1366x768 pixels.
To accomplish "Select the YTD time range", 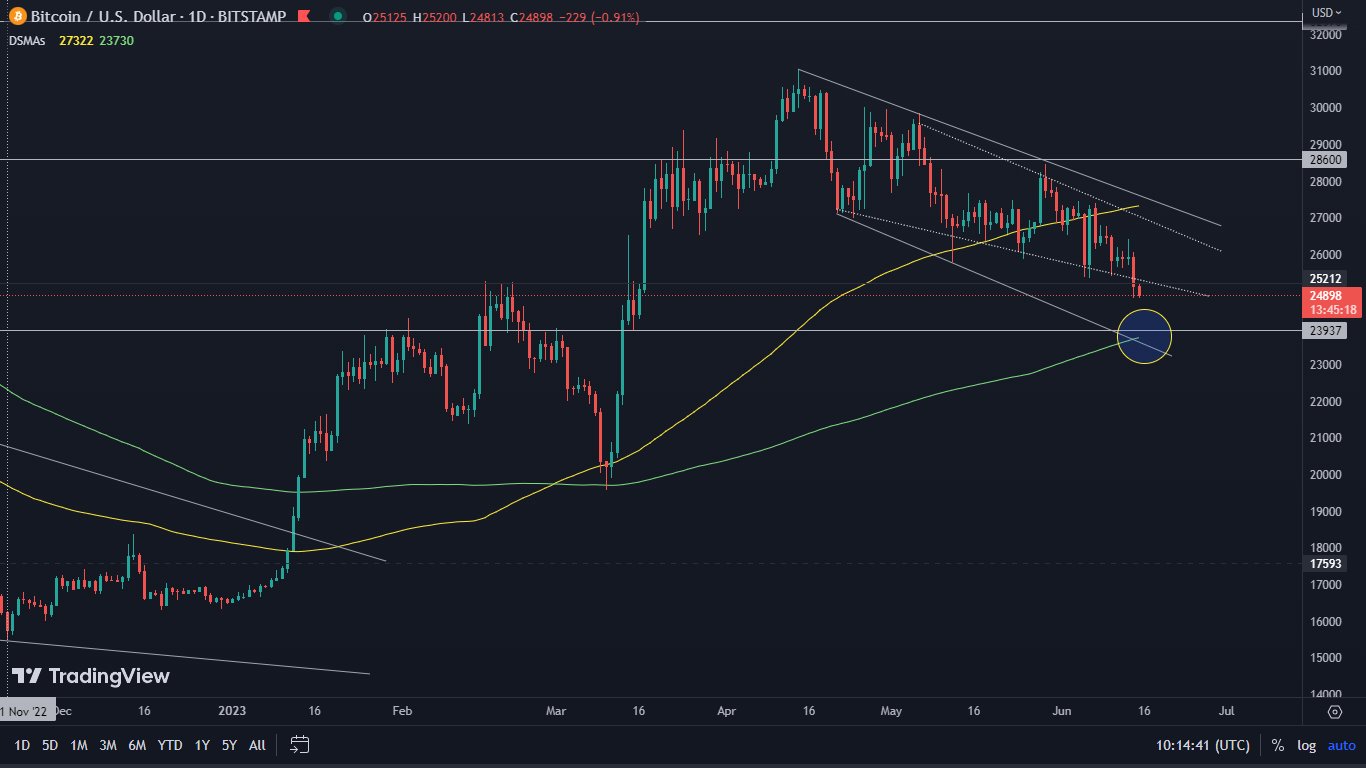I will [170, 745].
